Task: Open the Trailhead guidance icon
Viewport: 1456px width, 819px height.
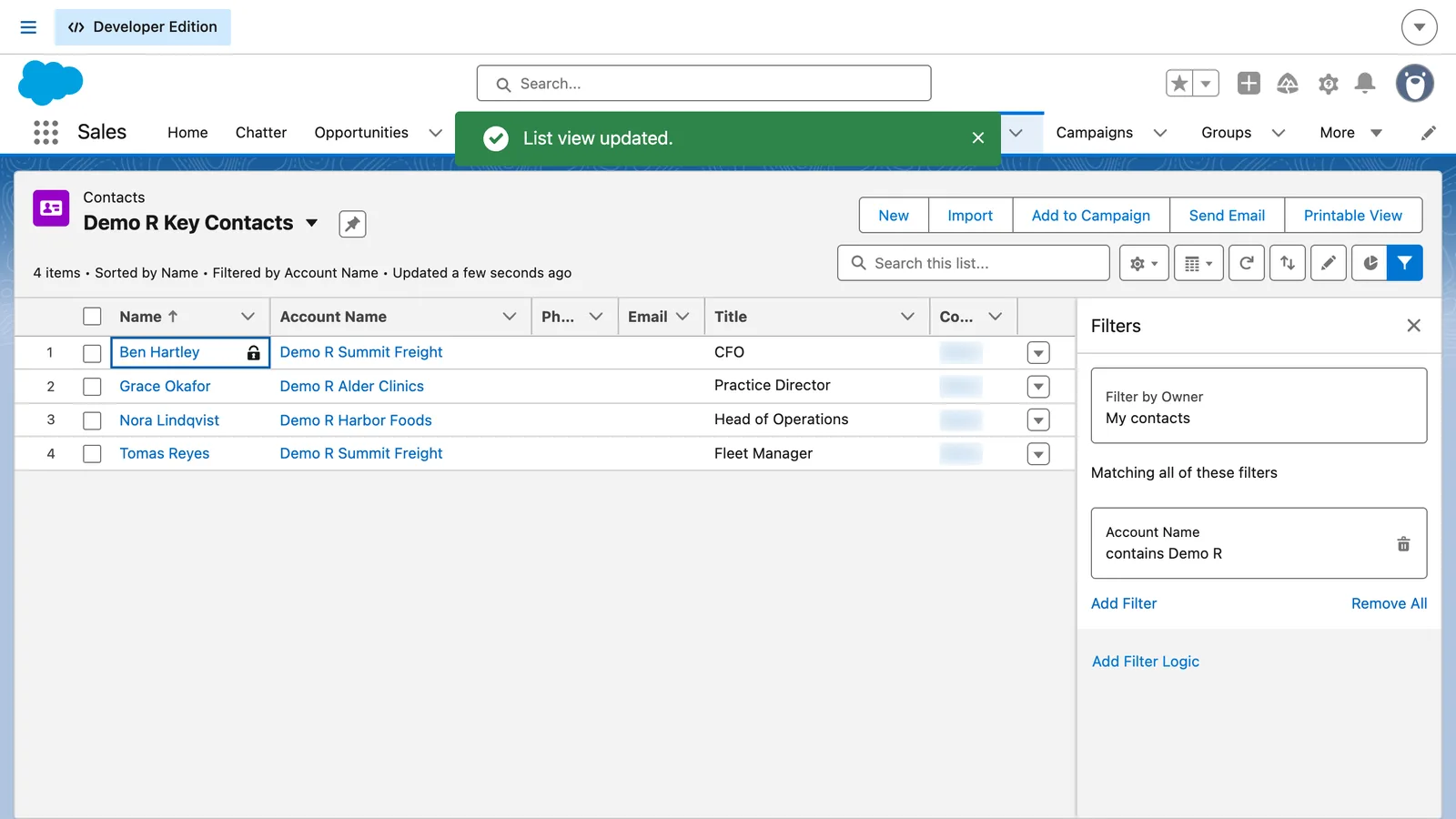Action: 1288,84
